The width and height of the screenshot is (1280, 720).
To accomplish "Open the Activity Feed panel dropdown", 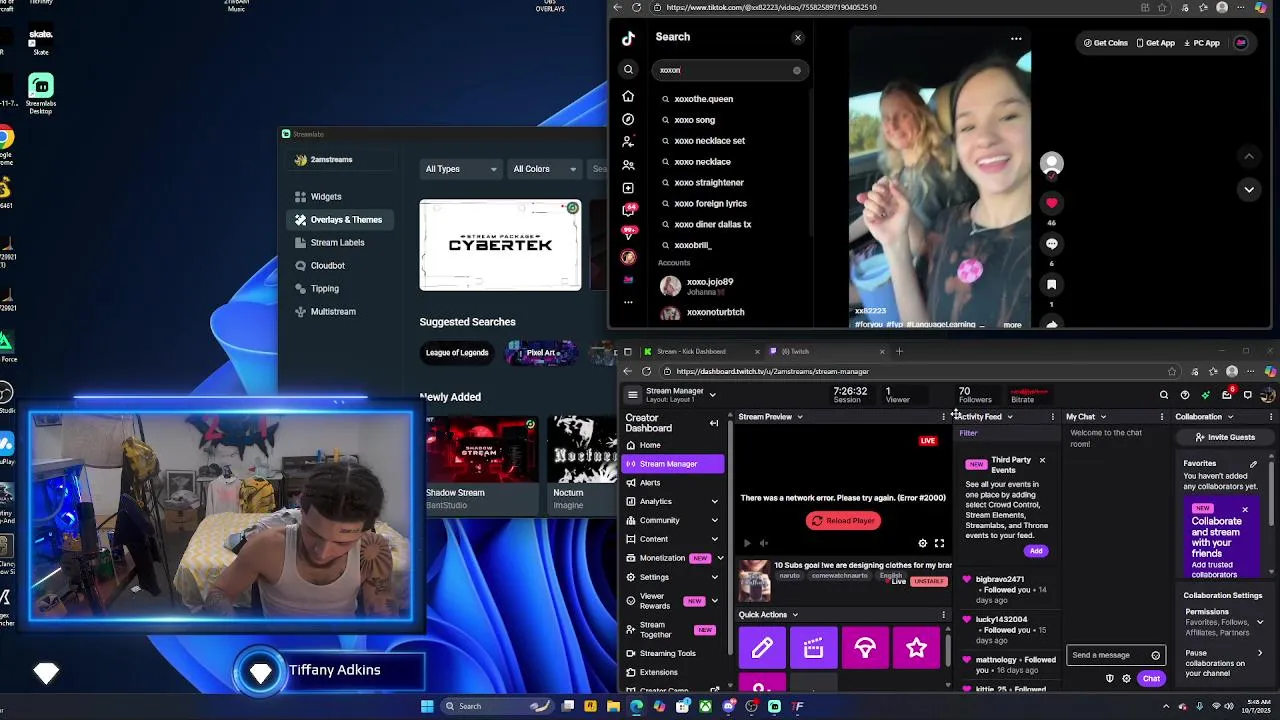I will pos(1010,417).
